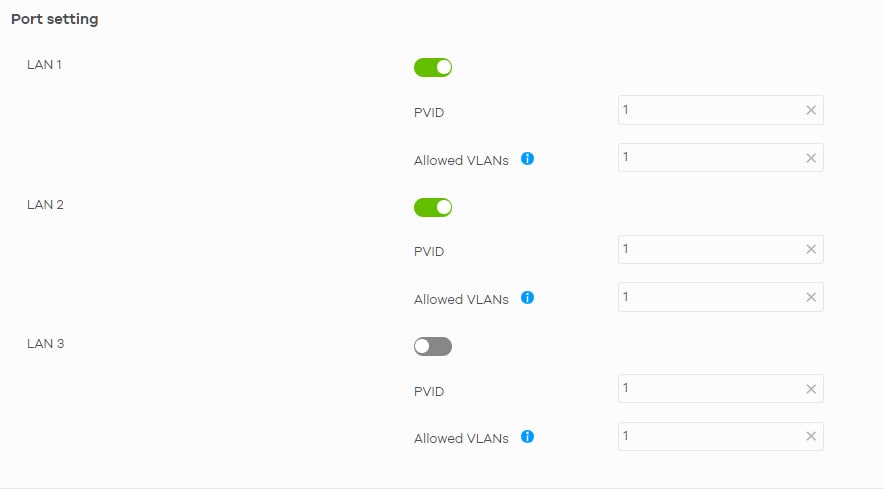Disable the LAN 1 port toggle
Image resolution: width=883 pixels, height=489 pixels.
(x=433, y=68)
